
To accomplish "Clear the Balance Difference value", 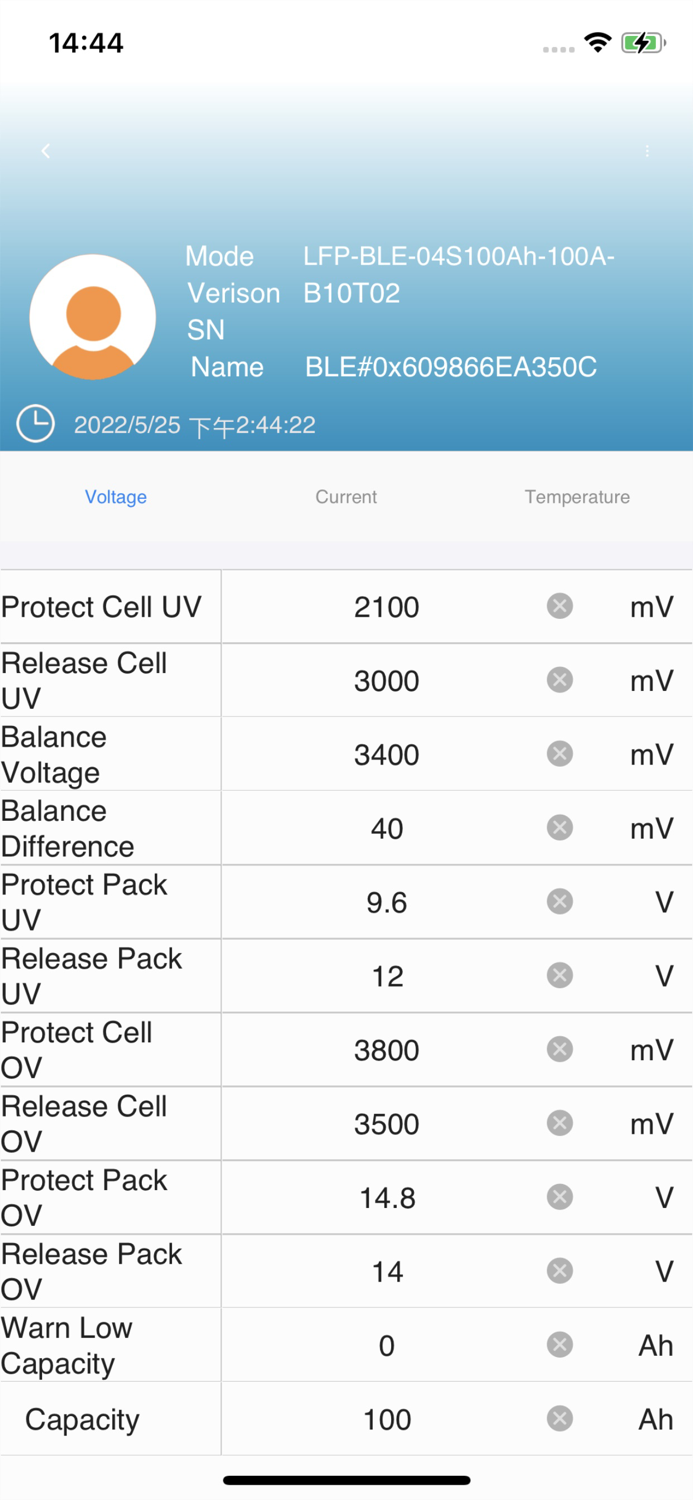I will click(x=559, y=827).
